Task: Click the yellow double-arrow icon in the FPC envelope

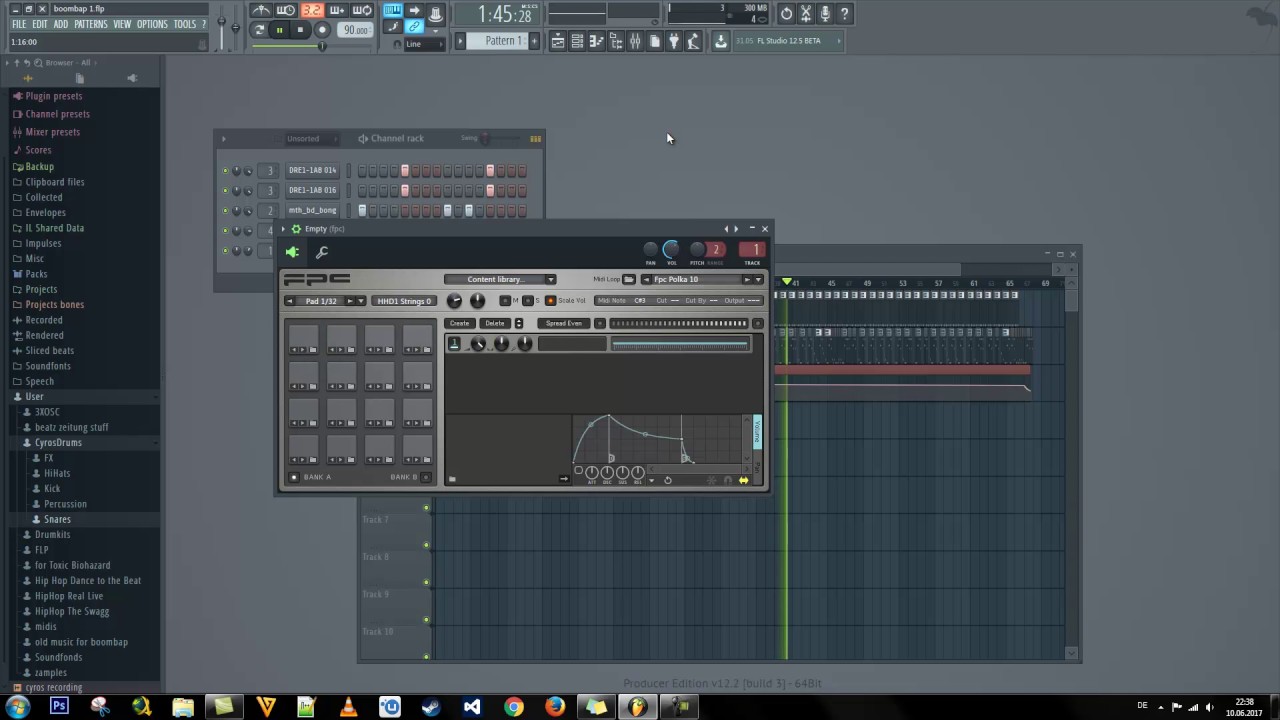Action: coord(743,480)
